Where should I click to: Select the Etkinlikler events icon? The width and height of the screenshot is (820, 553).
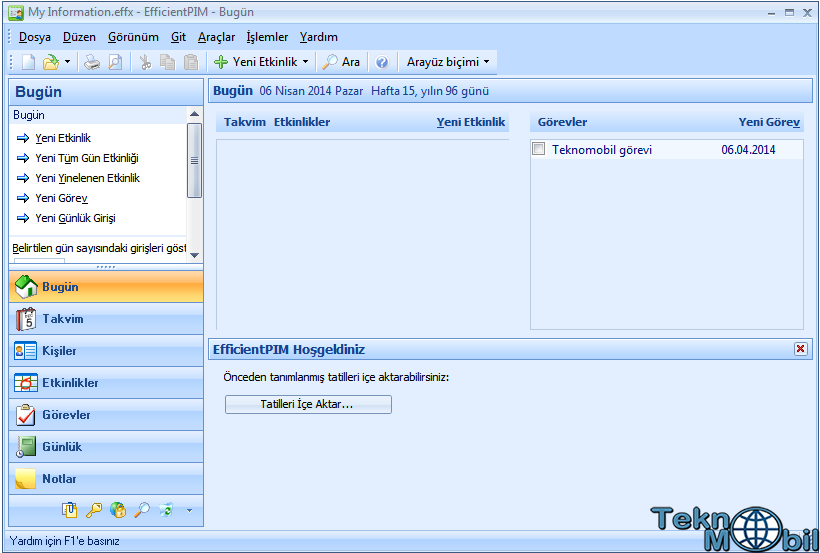point(26,382)
